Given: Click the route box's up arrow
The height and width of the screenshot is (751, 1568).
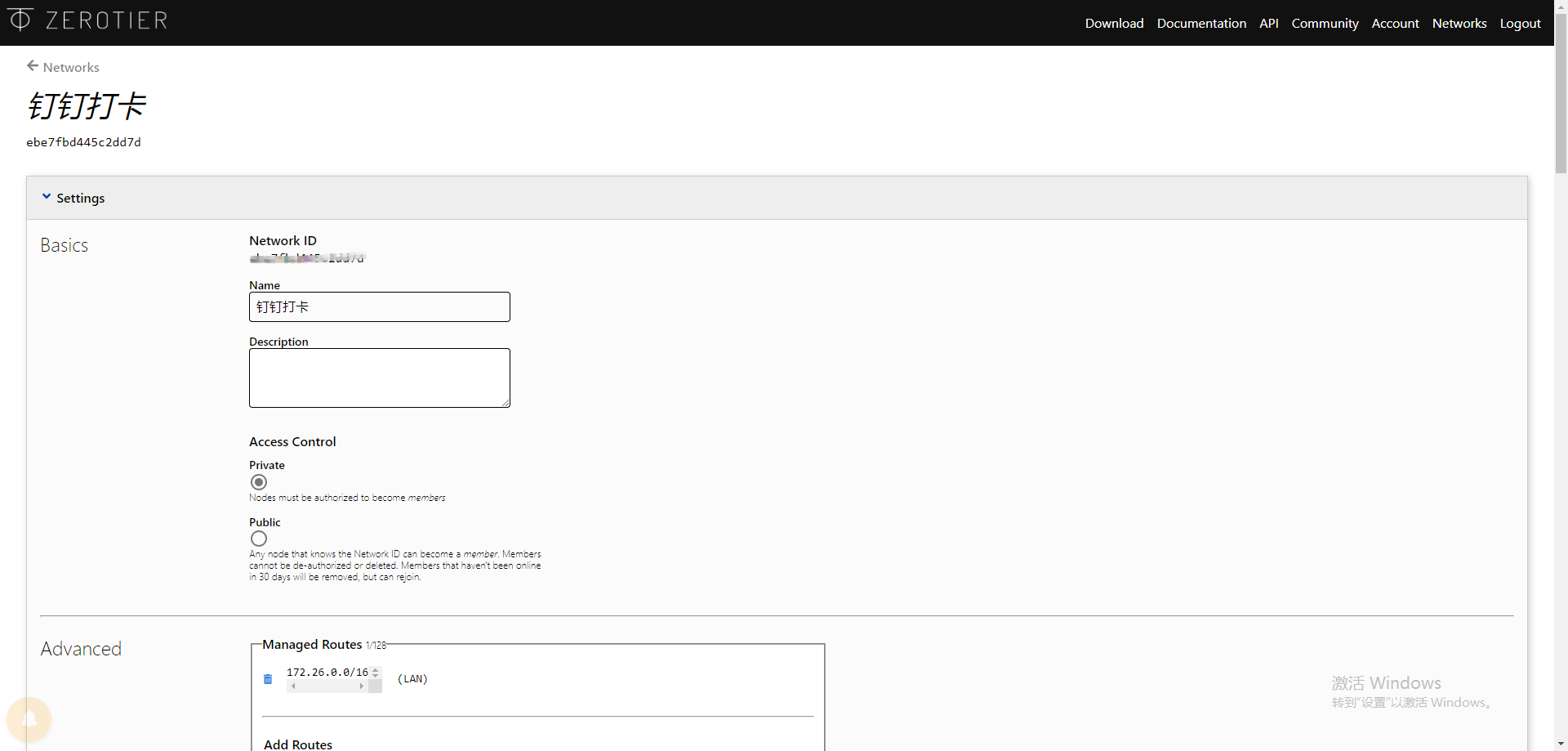Looking at the screenshot, I should (376, 670).
